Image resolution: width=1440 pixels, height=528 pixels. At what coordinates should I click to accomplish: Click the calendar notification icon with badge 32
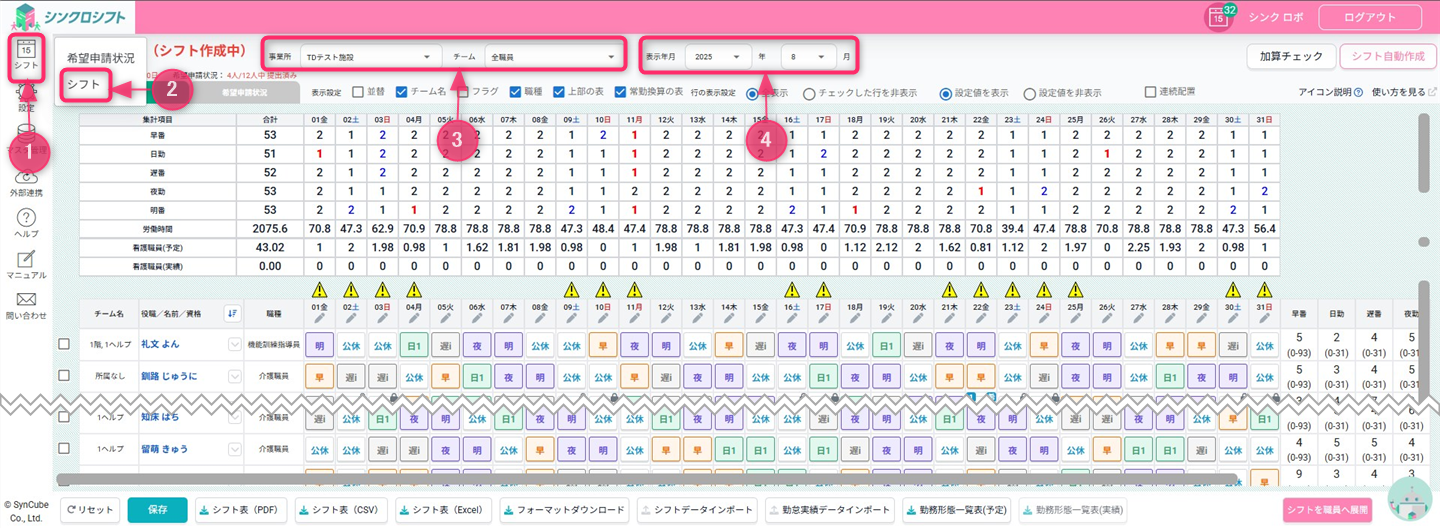point(1218,17)
